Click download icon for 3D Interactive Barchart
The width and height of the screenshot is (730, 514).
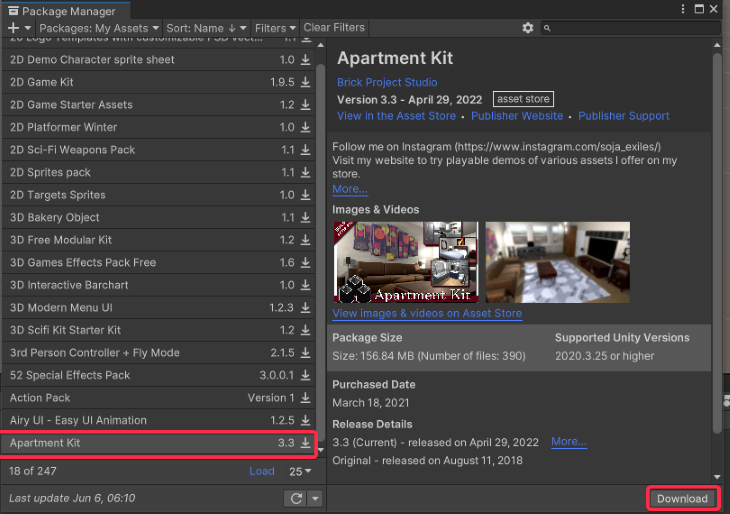(x=305, y=285)
